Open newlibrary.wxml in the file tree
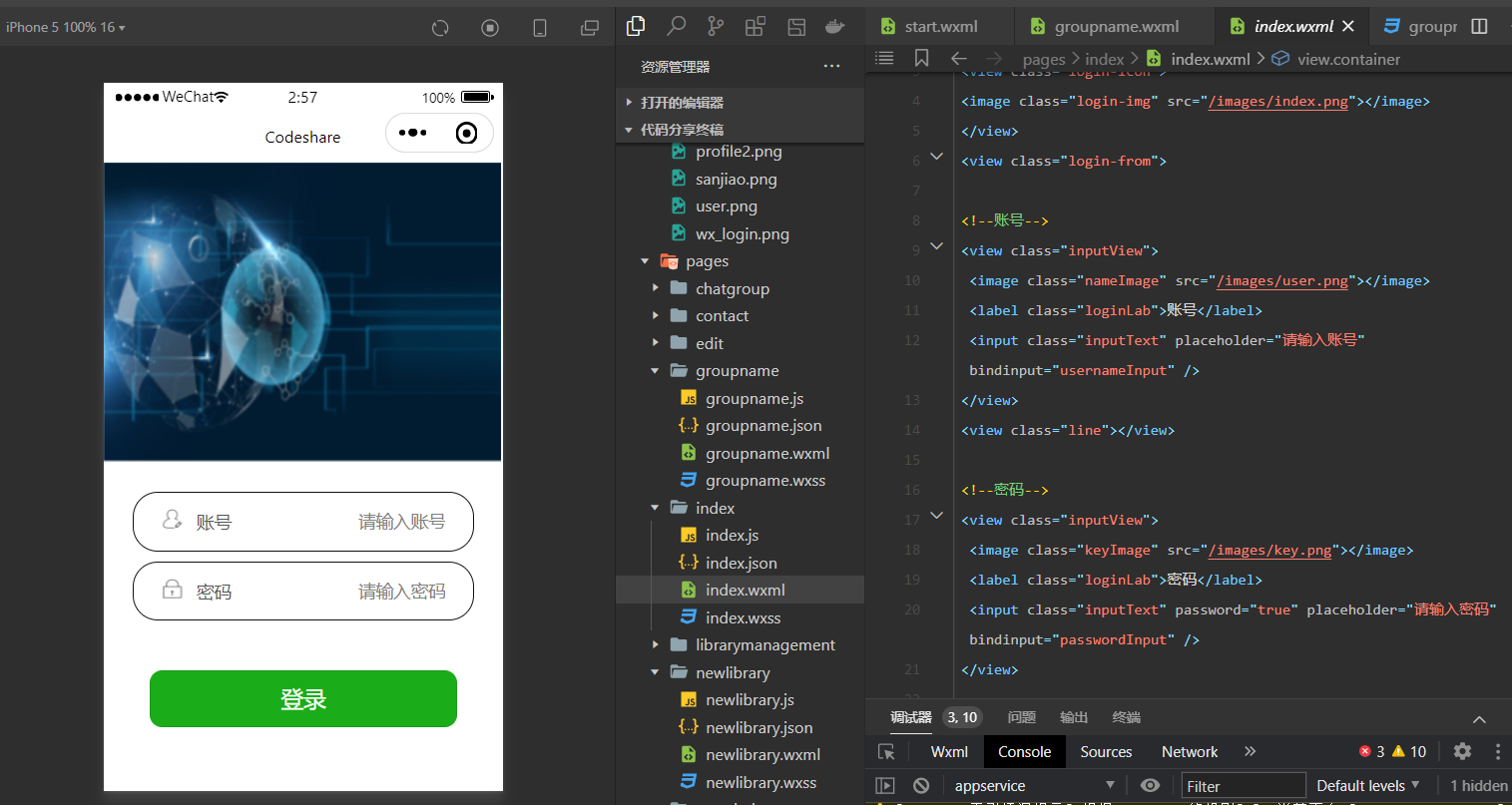Image resolution: width=1512 pixels, height=805 pixels. point(762,754)
